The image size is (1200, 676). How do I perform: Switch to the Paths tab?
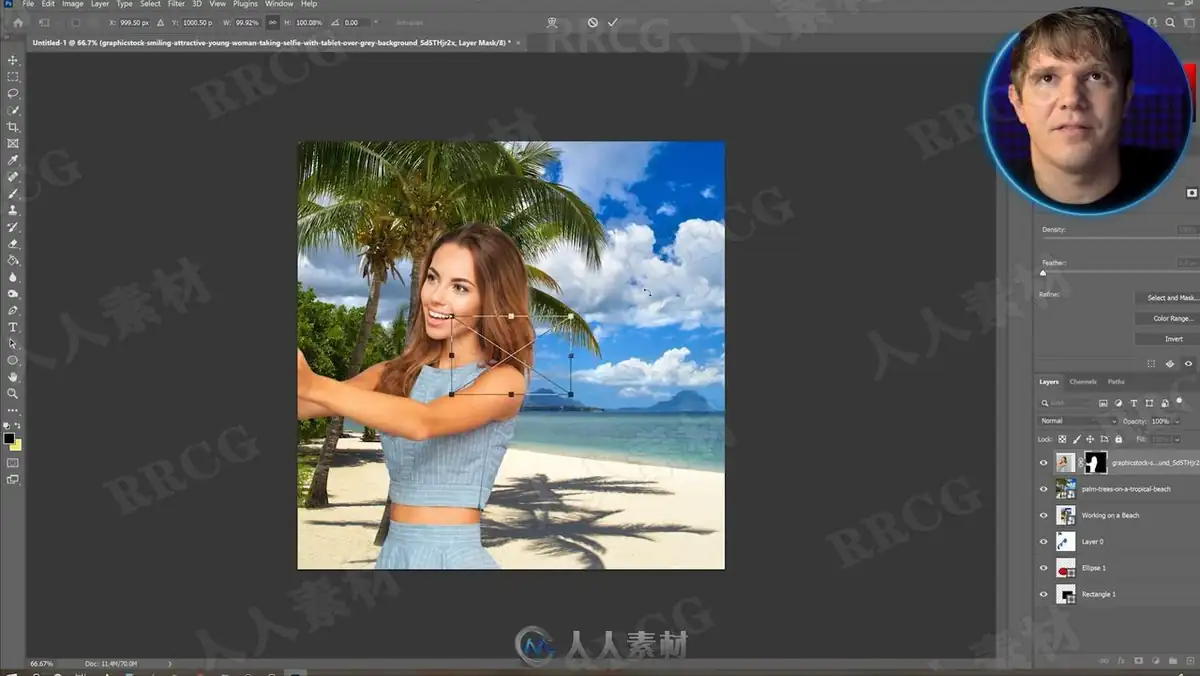[x=1116, y=381]
